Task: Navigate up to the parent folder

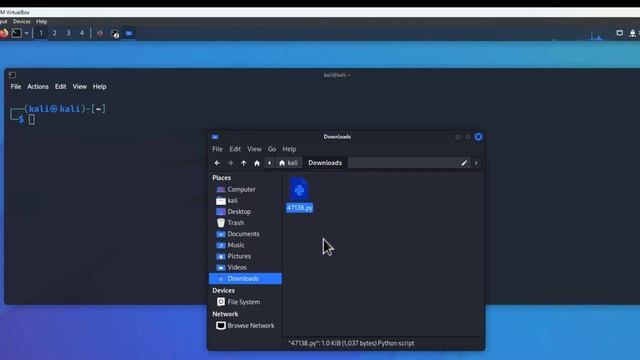Action: click(x=244, y=163)
